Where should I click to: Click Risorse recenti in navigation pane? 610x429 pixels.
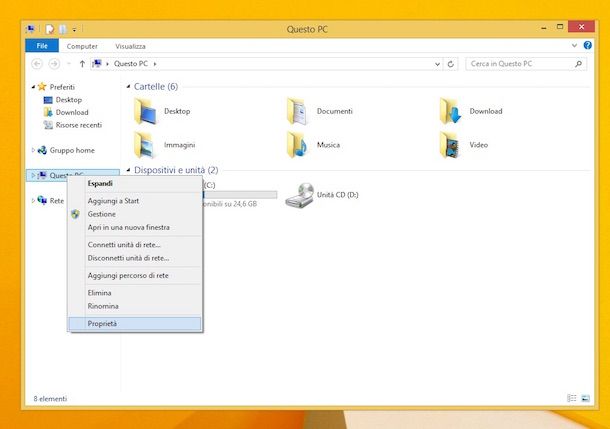click(78, 125)
